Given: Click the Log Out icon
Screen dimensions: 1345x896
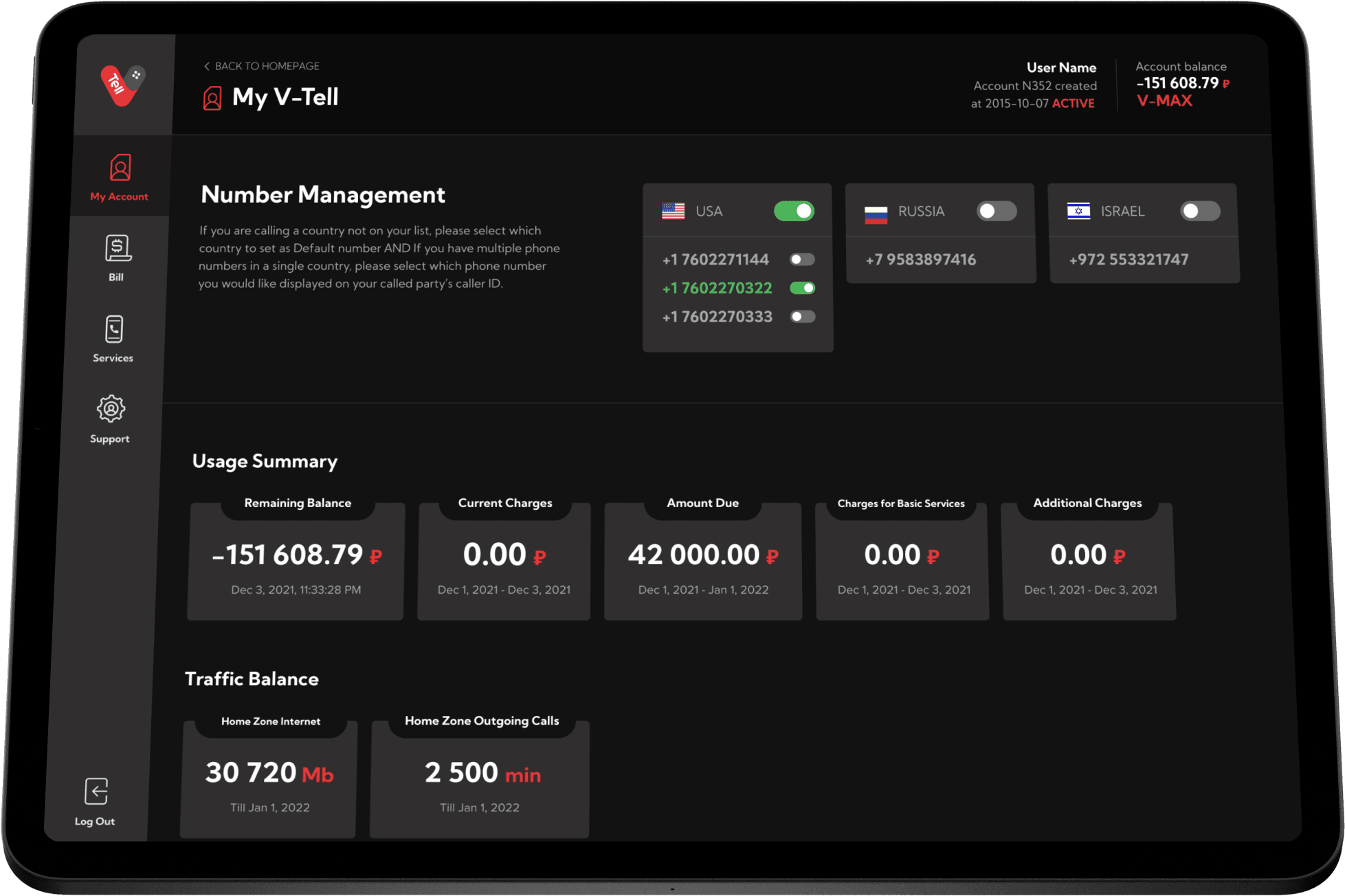Looking at the screenshot, I should click(96, 792).
